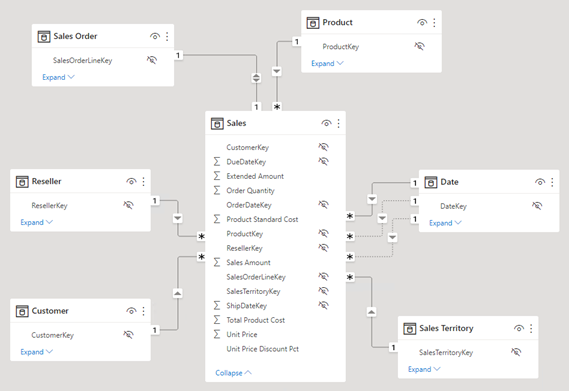Open the Reseller table more options menu
Image resolution: width=569 pixels, height=391 pixels.
click(143, 181)
